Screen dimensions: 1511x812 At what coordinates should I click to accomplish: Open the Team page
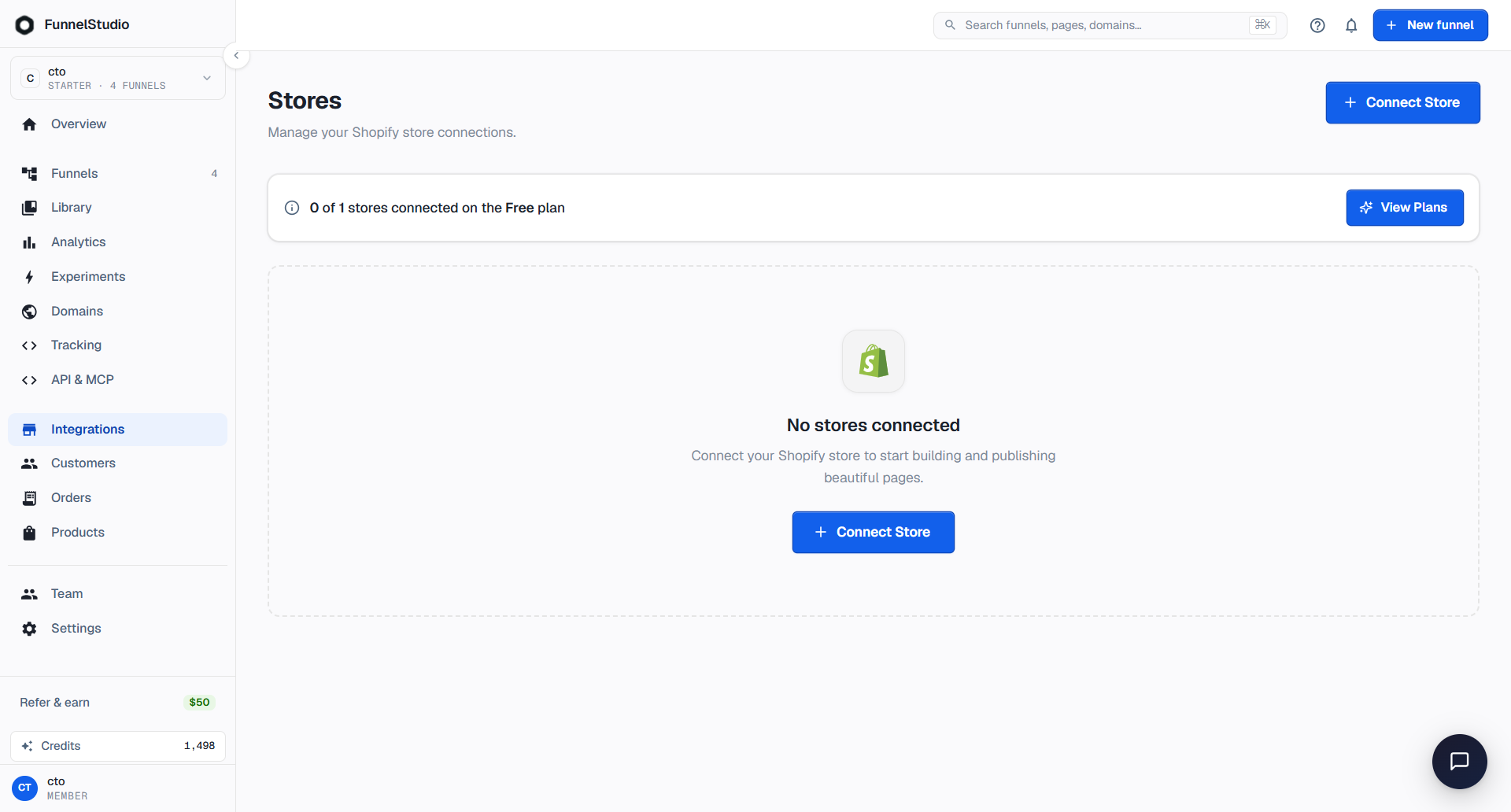pos(118,594)
